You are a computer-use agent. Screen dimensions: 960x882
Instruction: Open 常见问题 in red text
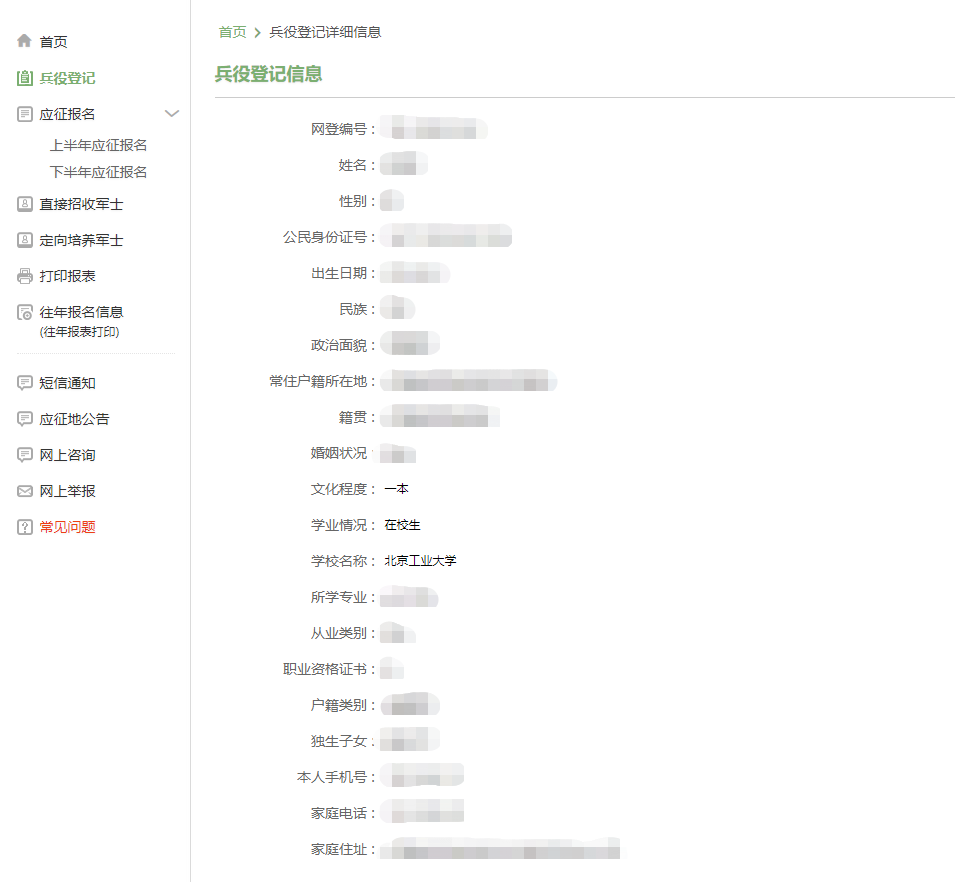tap(67, 527)
